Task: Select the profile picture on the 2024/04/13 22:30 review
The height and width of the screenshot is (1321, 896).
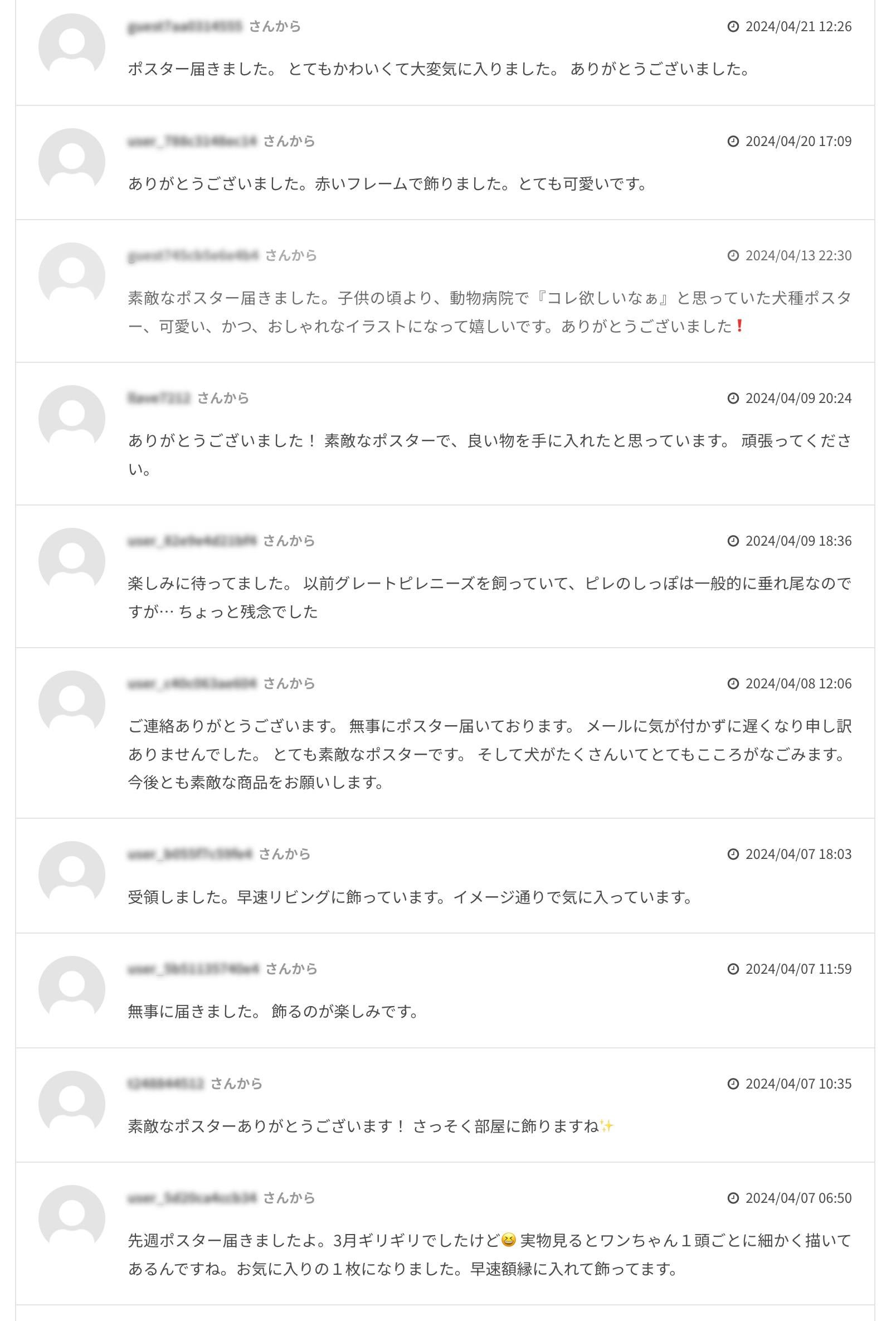Action: 71,276
